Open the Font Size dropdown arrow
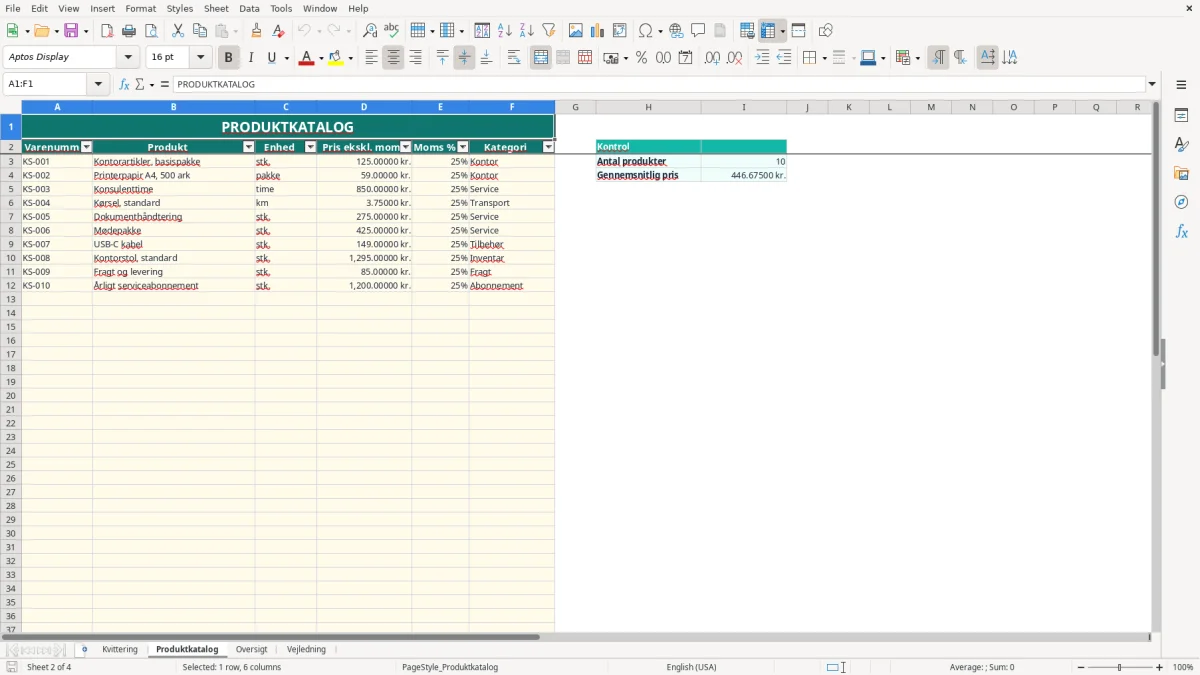Screen dimensions: 1200x675 pyautogui.click(x=200, y=58)
